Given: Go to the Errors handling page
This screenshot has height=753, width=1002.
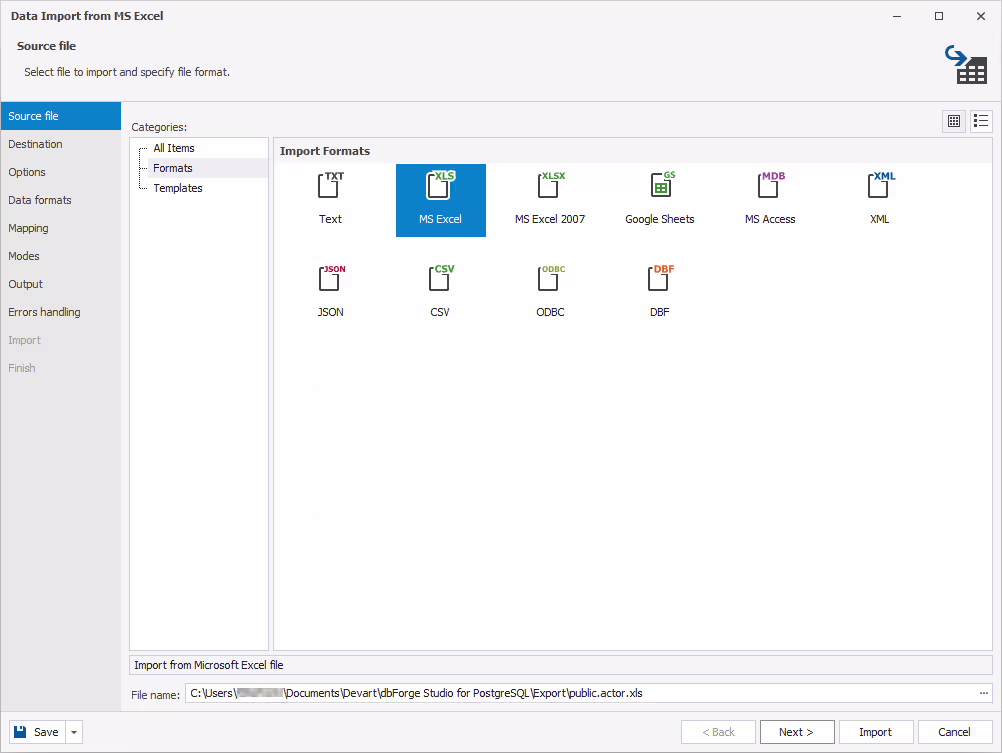Looking at the screenshot, I should click(61, 313).
